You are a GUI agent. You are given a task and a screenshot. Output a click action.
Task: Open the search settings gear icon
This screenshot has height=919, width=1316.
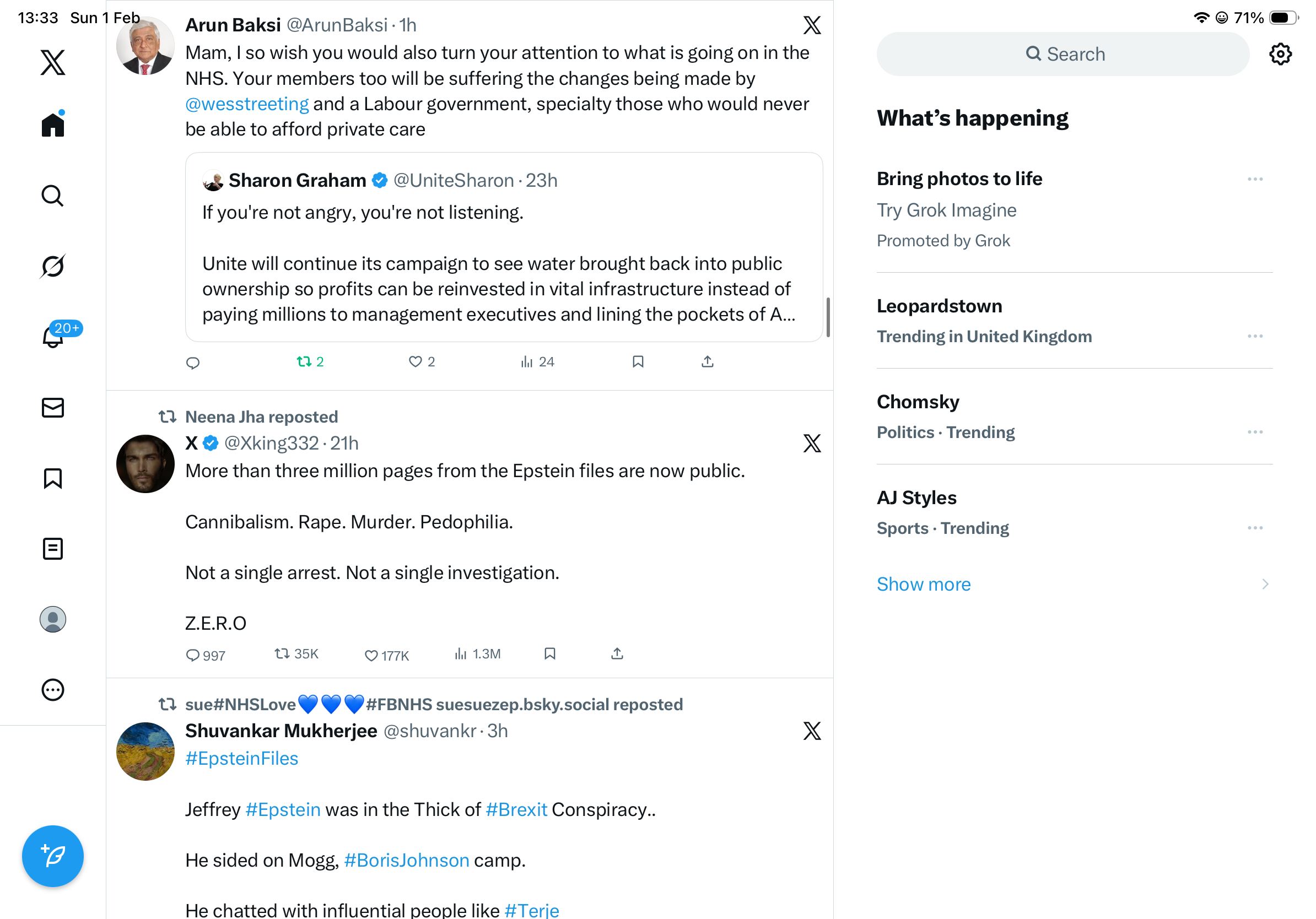1280,55
